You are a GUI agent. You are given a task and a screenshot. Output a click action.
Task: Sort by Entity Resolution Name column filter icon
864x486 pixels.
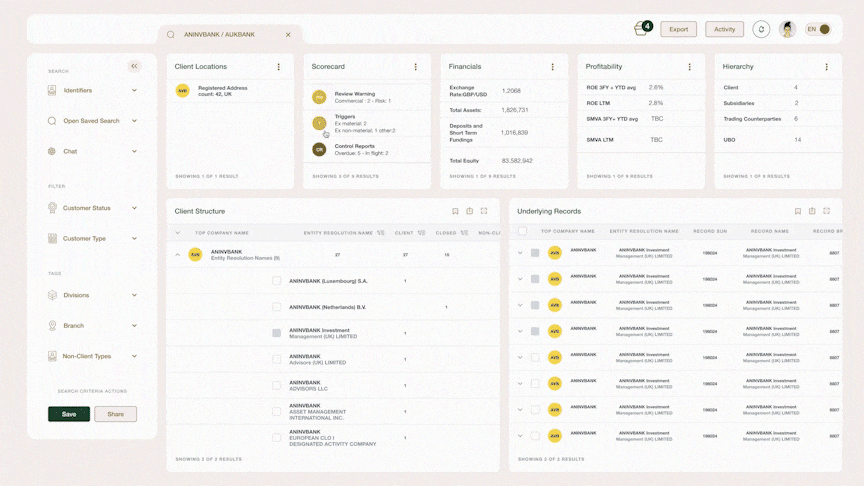point(381,233)
